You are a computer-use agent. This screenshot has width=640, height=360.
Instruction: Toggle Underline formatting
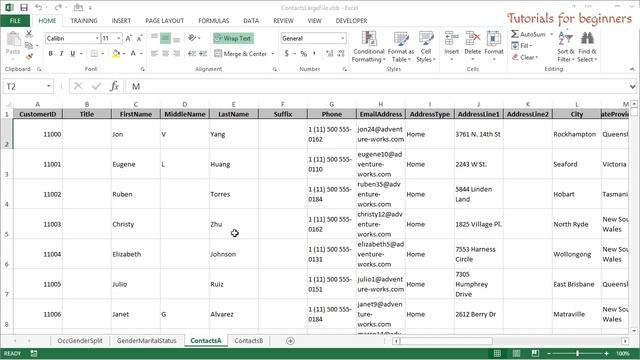pyautogui.click(x=73, y=53)
